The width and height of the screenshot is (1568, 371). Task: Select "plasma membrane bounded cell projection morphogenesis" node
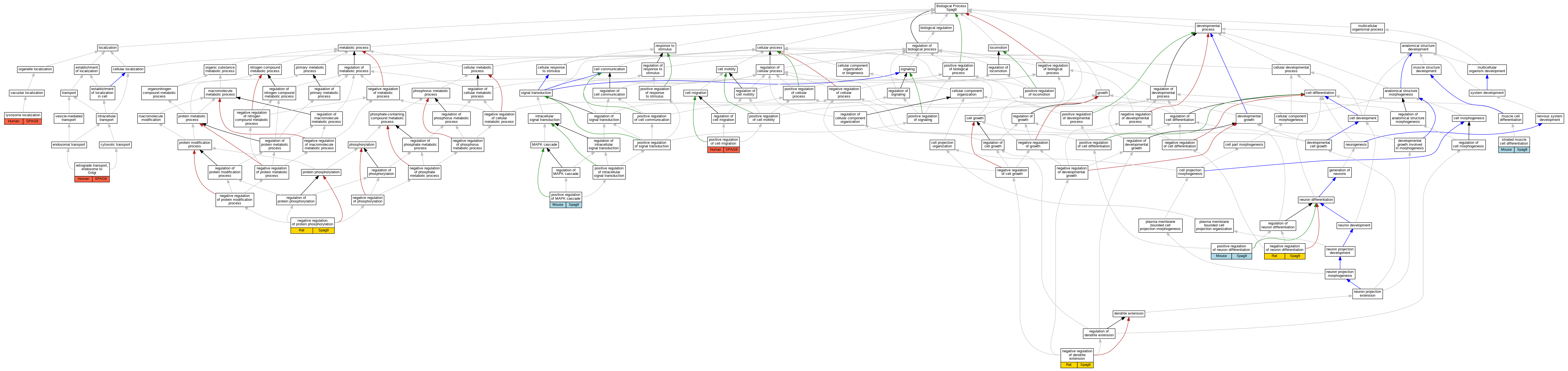tap(1160, 225)
